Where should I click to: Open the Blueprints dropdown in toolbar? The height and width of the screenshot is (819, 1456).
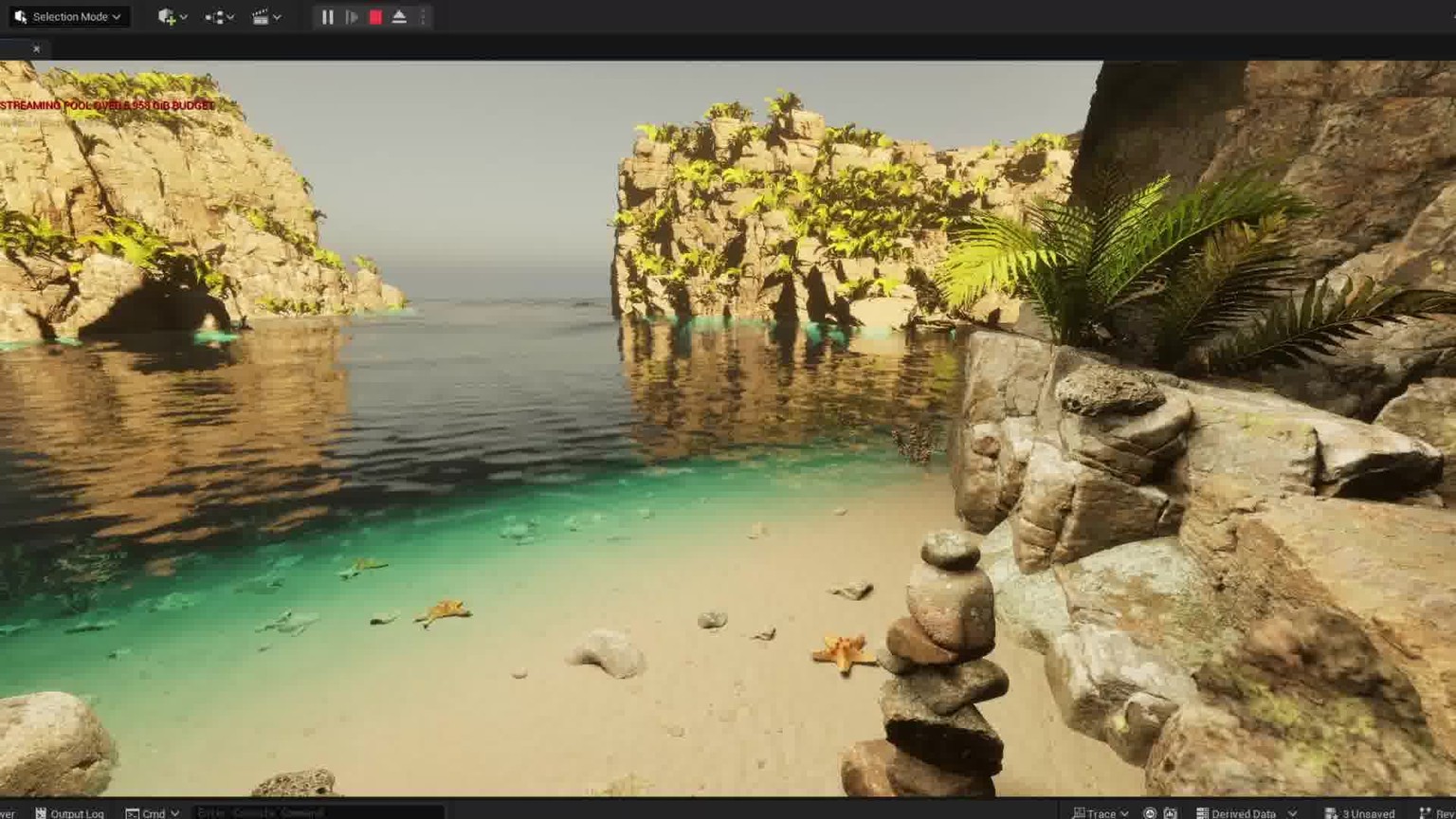tap(219, 17)
